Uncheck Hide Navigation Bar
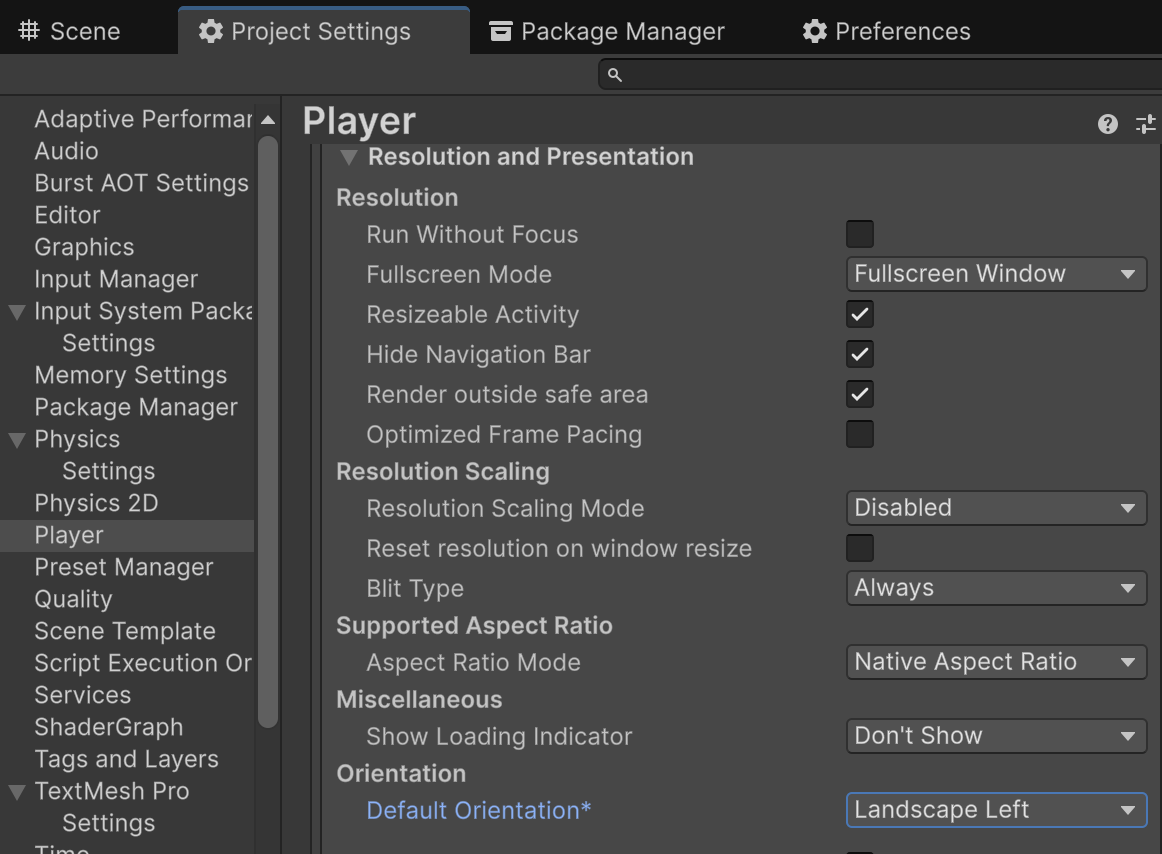 click(x=859, y=354)
